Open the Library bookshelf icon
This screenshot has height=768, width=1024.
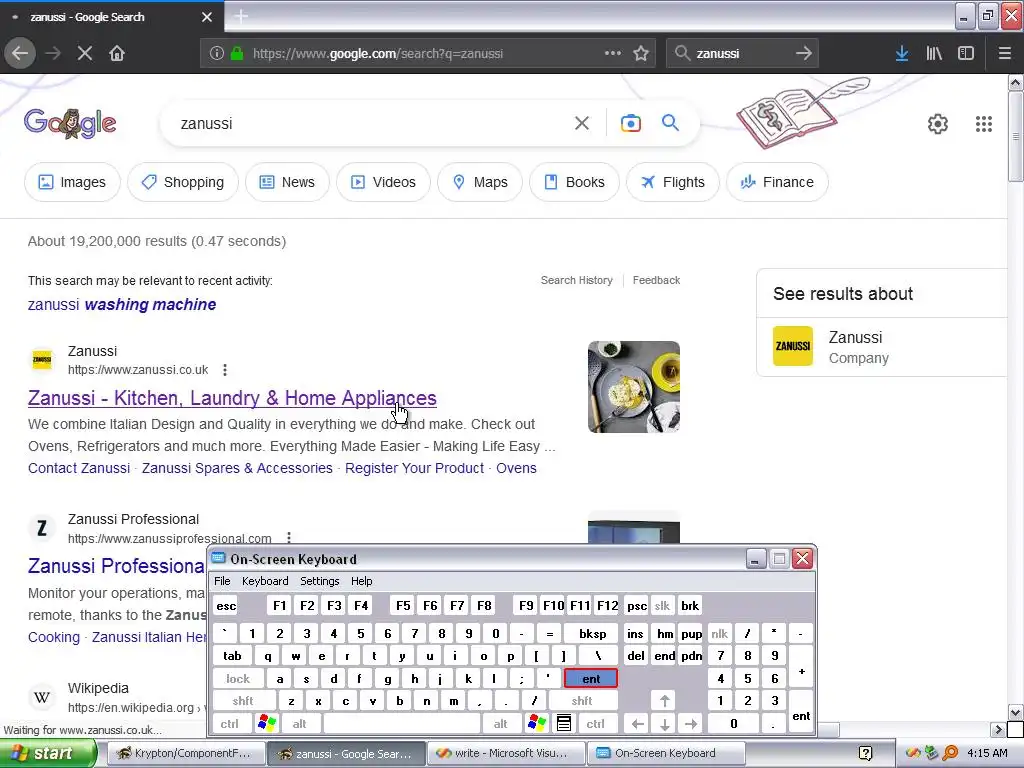pyautogui.click(x=934, y=53)
